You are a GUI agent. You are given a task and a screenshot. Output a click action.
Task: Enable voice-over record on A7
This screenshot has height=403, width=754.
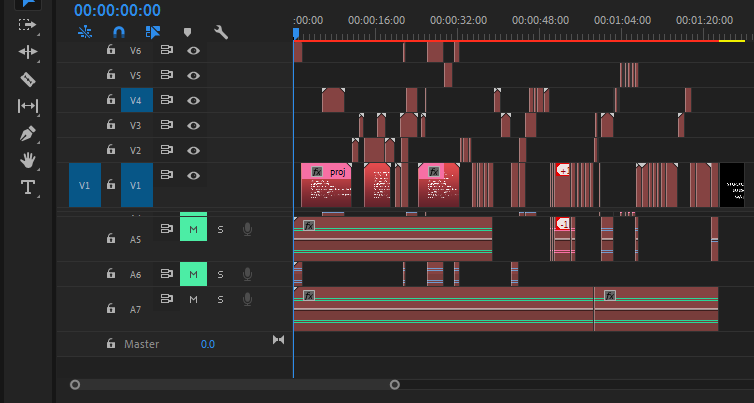(247, 299)
